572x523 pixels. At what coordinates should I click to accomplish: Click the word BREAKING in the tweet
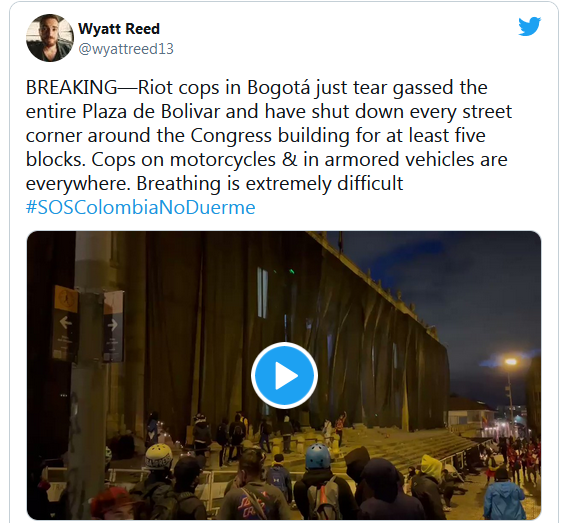pyautogui.click(x=72, y=88)
